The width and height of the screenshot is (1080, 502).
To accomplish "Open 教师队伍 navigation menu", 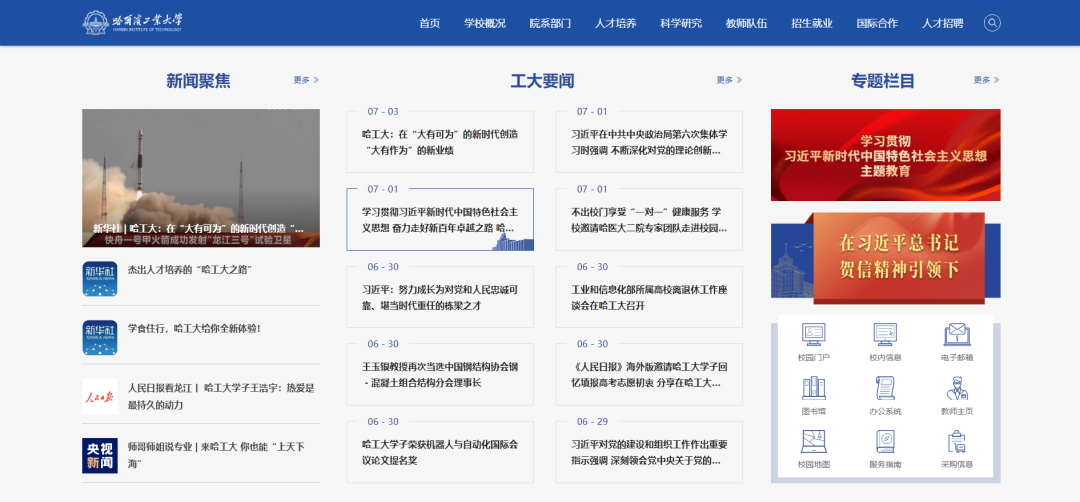I will (x=747, y=23).
